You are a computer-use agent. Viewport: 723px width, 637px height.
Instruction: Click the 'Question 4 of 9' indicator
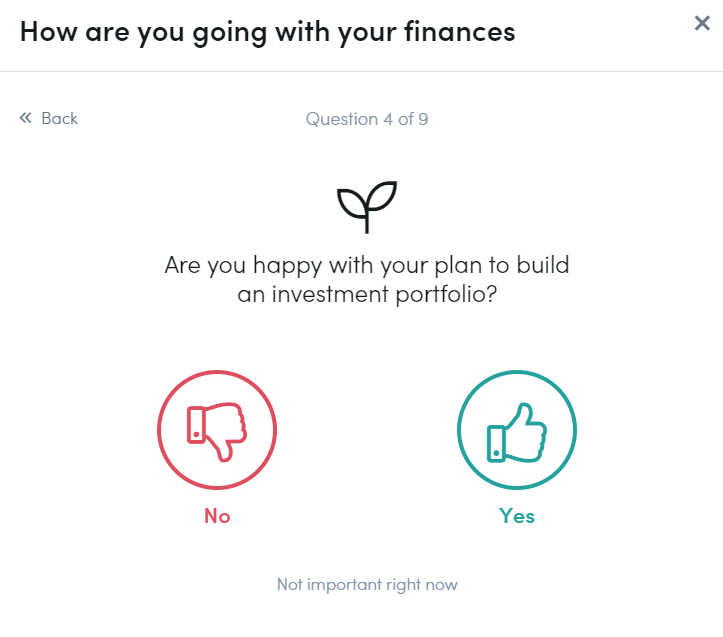[x=367, y=119]
